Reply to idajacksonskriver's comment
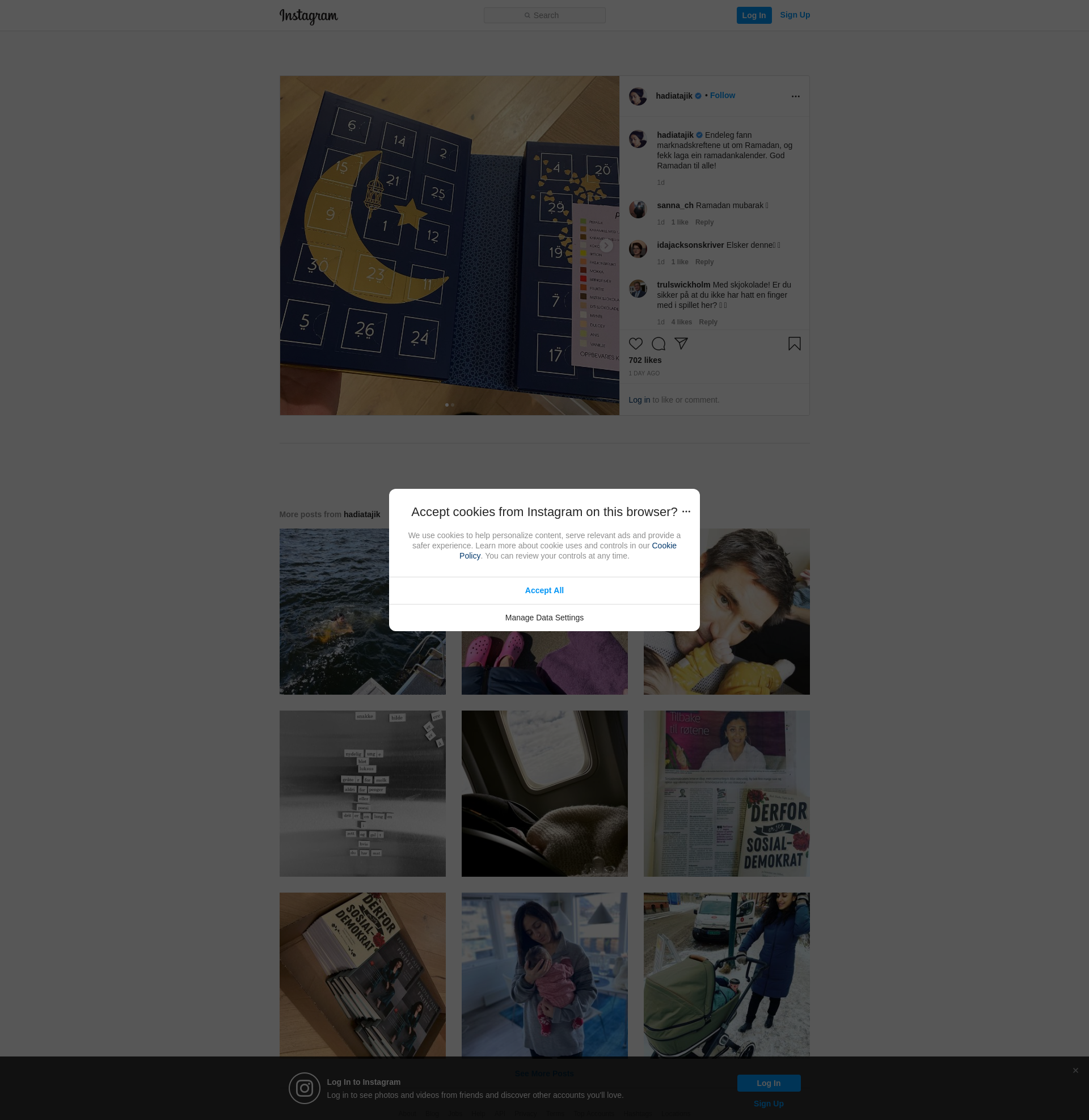 [704, 262]
